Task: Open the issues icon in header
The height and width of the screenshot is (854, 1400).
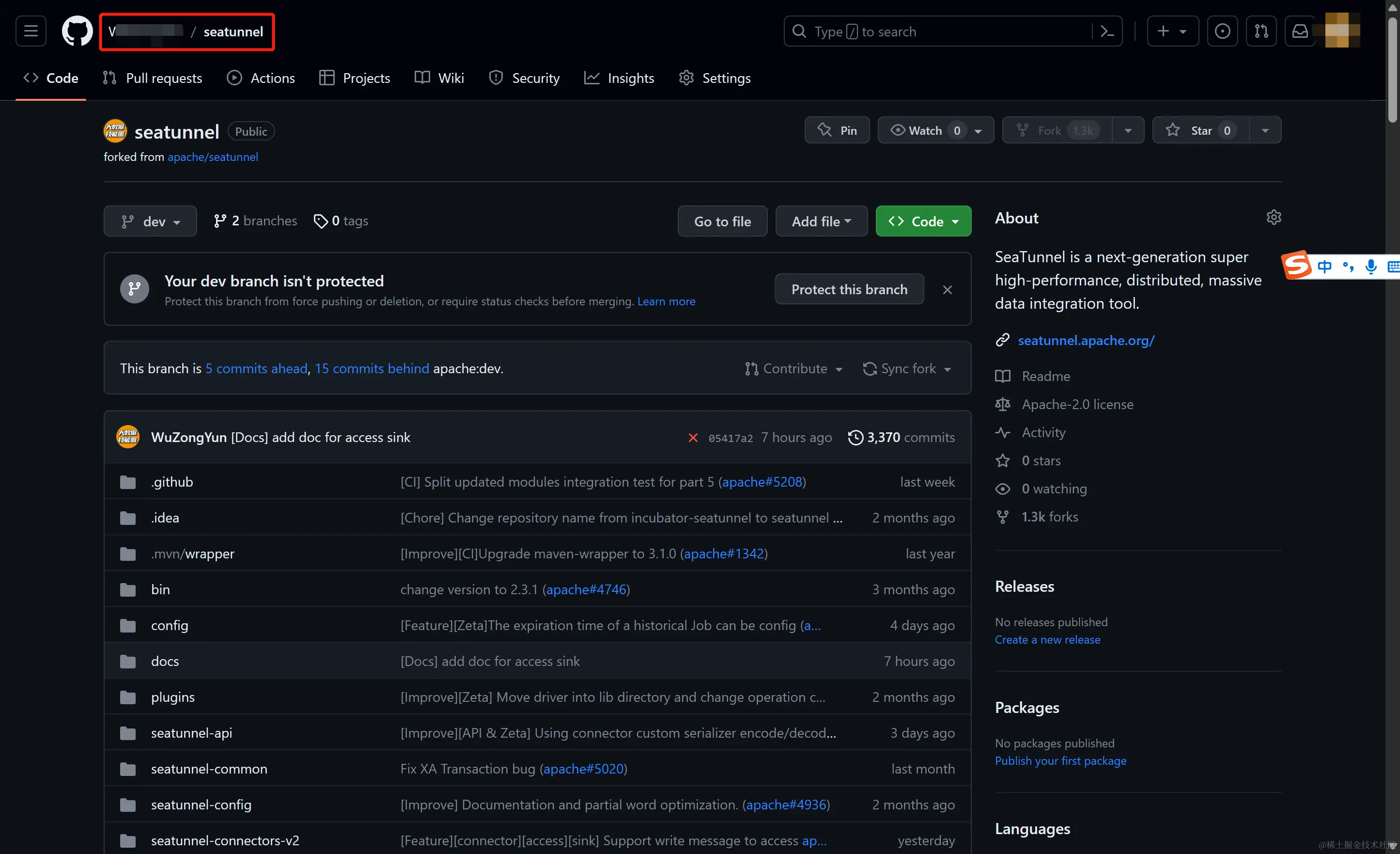Action: pos(1222,32)
